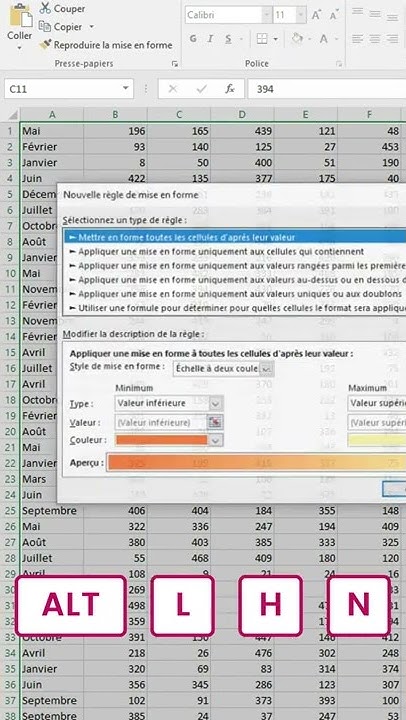The width and height of the screenshot is (406, 720).
Task: Click cell value 409 in row 26
Action: (369, 526)
